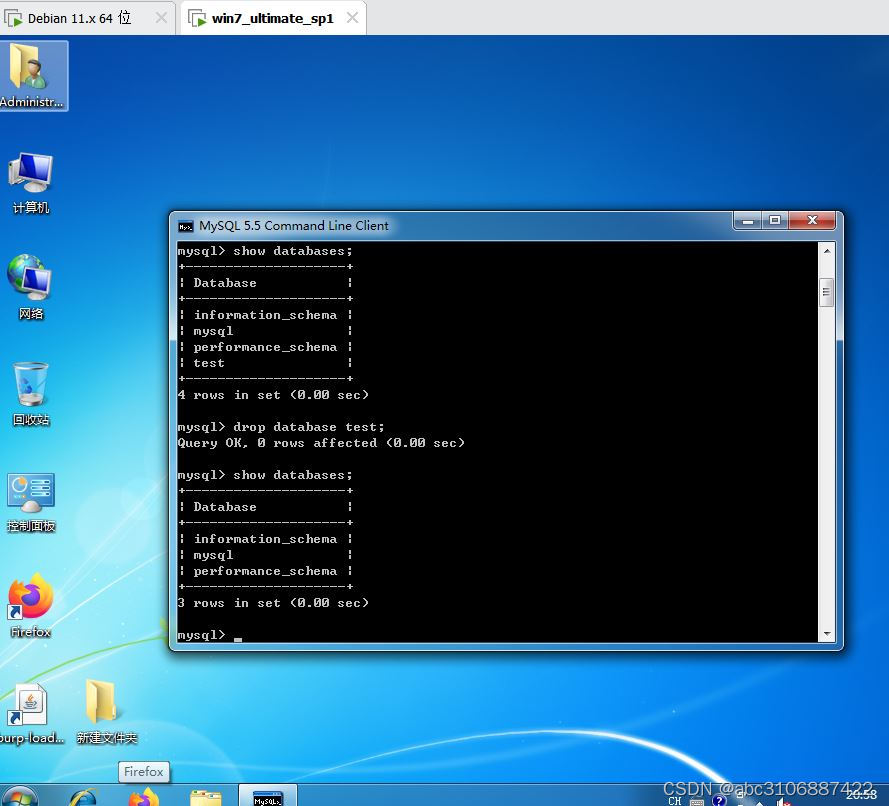This screenshot has height=806, width=889.
Task: Click the 'drop database test;' command line
Action: [281, 427]
